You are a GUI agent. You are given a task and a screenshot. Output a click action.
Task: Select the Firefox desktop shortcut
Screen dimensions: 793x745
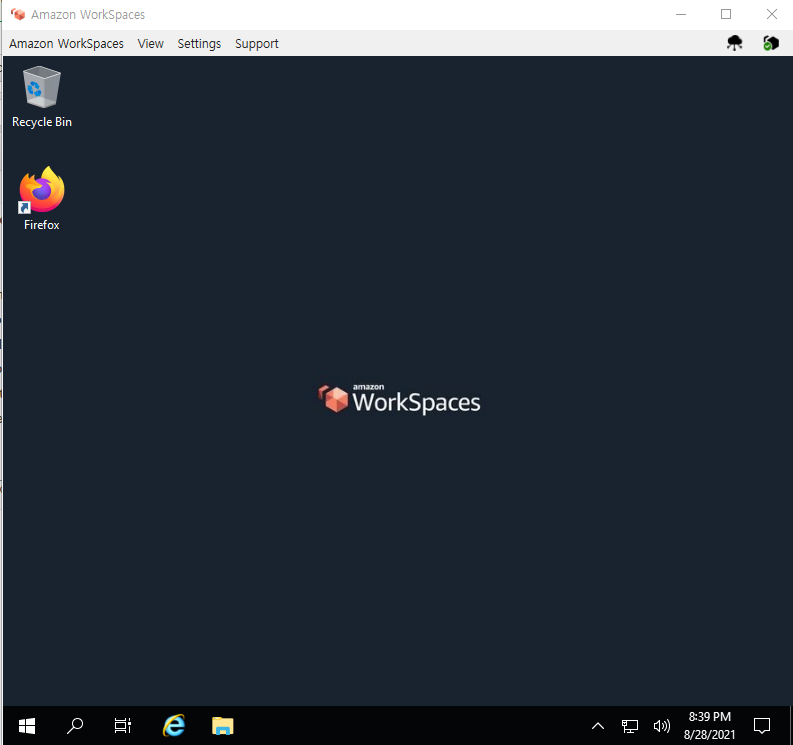click(42, 199)
